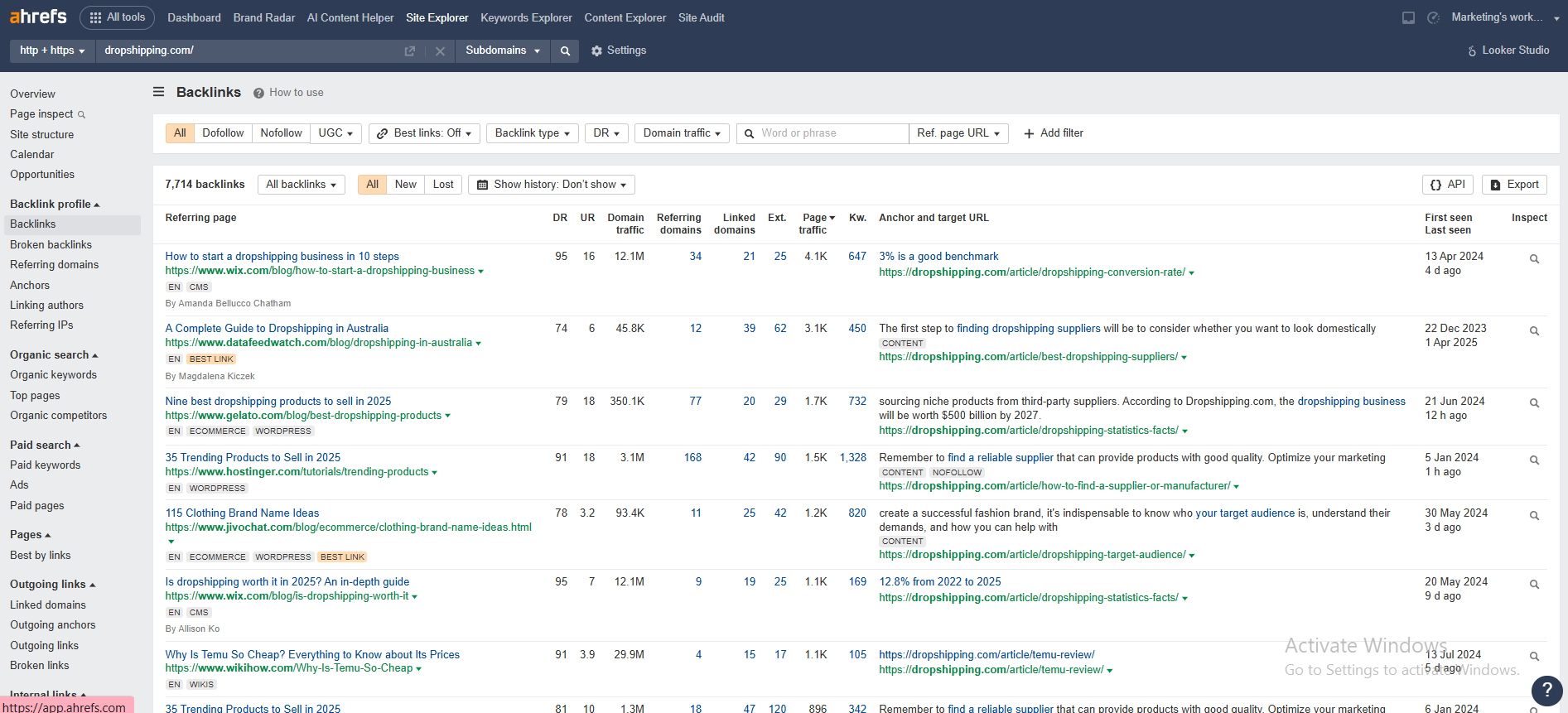Open Linked domains in the sidebar
This screenshot has width=1568, height=713.
pyautogui.click(x=48, y=605)
